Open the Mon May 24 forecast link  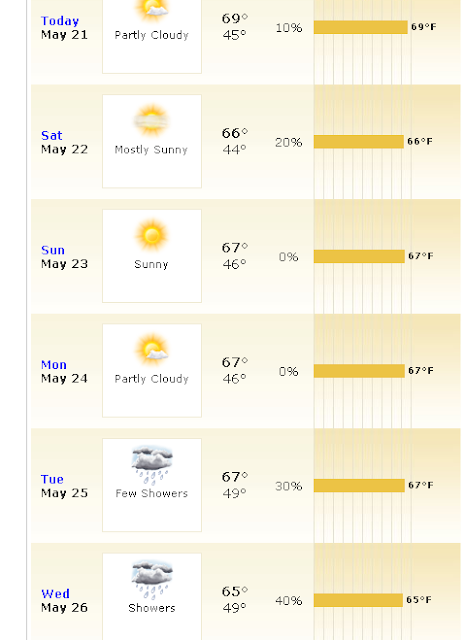pyautogui.click(x=53, y=365)
